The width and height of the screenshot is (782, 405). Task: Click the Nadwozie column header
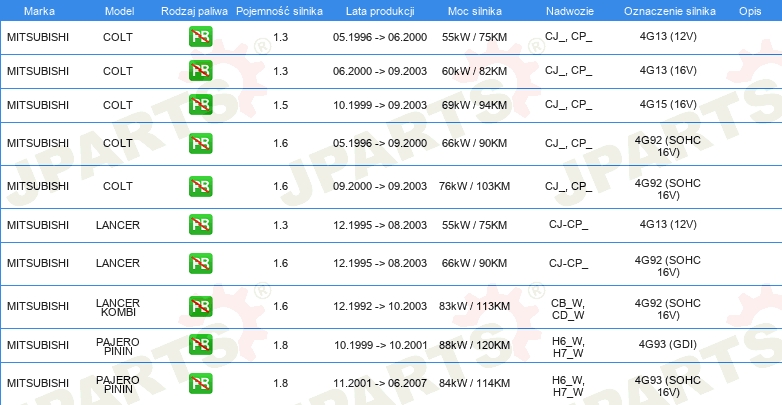[x=570, y=11]
